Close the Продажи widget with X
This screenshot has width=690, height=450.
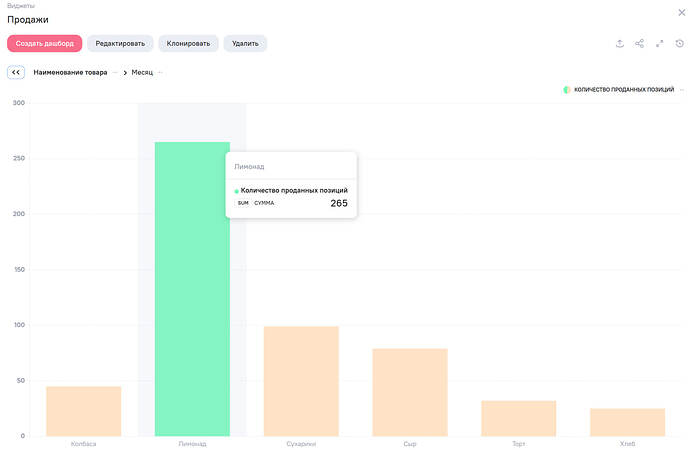(x=681, y=12)
